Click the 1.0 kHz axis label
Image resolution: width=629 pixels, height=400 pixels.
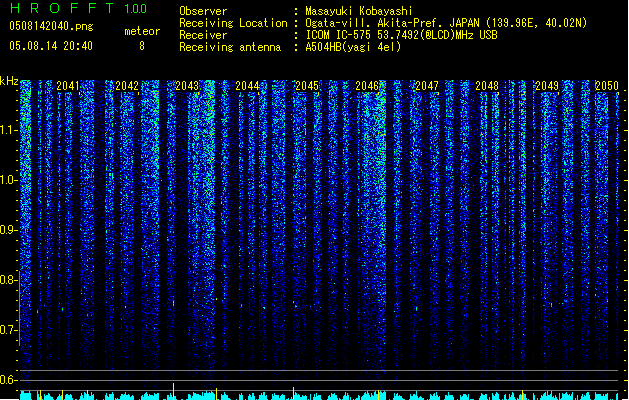(x=8, y=180)
